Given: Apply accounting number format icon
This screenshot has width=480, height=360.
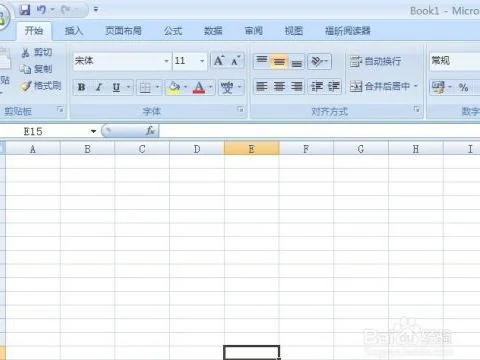Looking at the screenshot, I should tap(438, 87).
